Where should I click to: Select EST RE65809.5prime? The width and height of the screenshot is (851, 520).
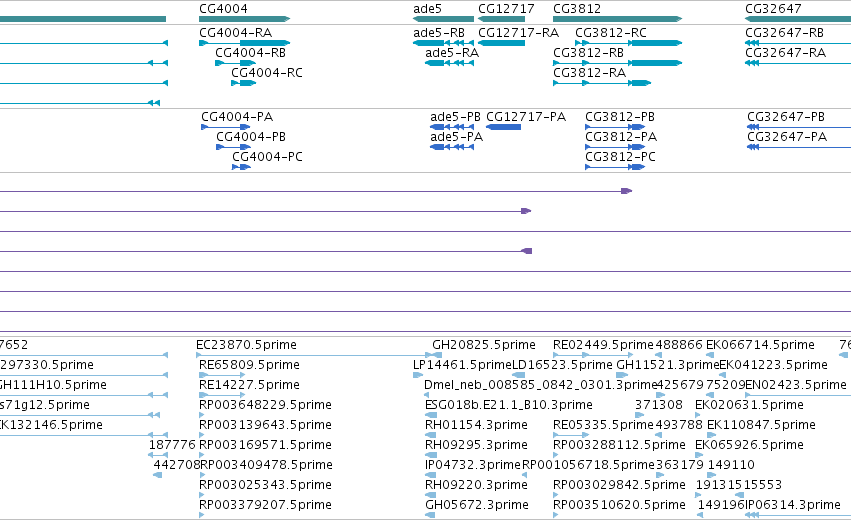(x=249, y=365)
